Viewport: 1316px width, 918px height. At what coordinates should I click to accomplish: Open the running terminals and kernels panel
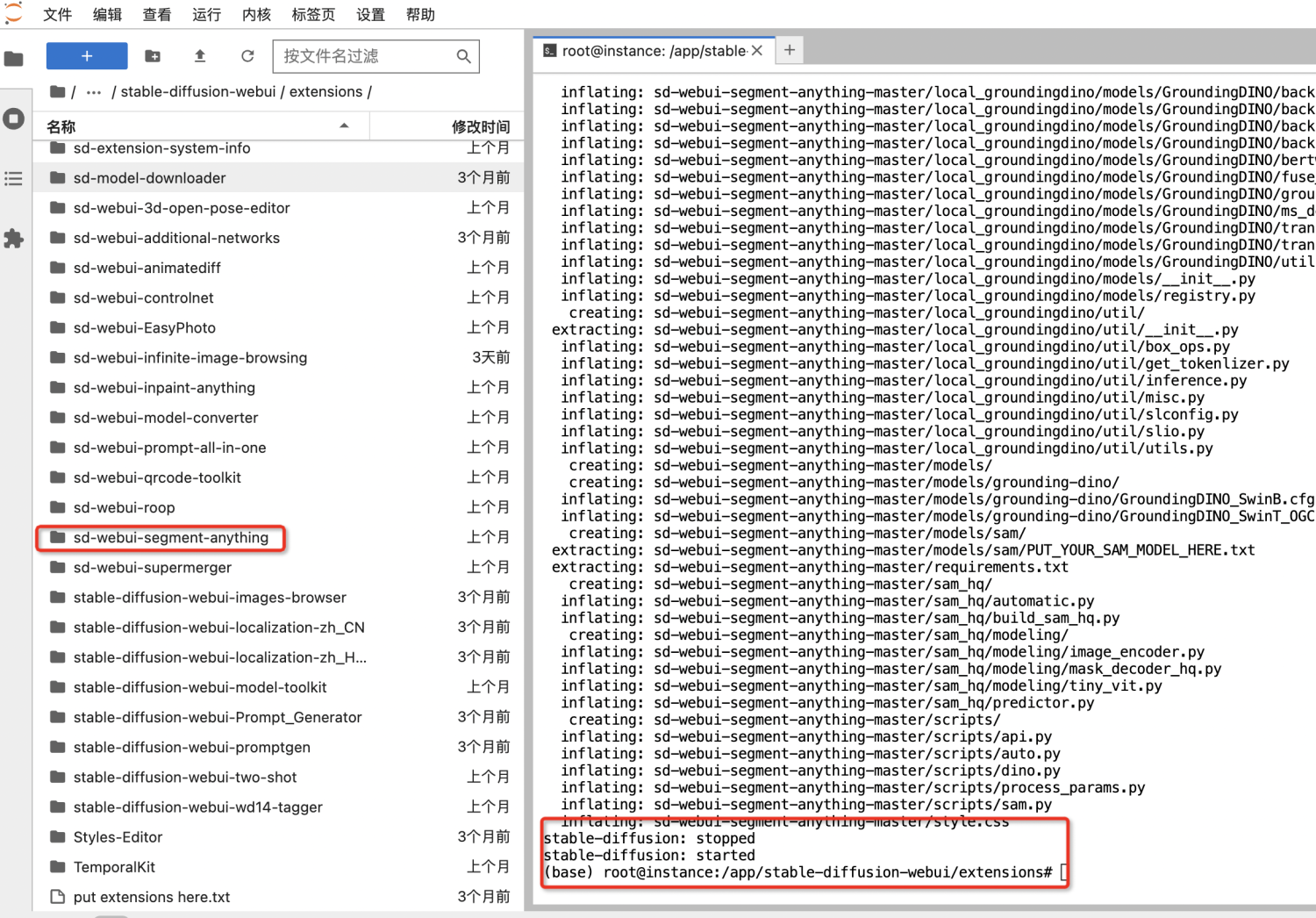(x=13, y=118)
